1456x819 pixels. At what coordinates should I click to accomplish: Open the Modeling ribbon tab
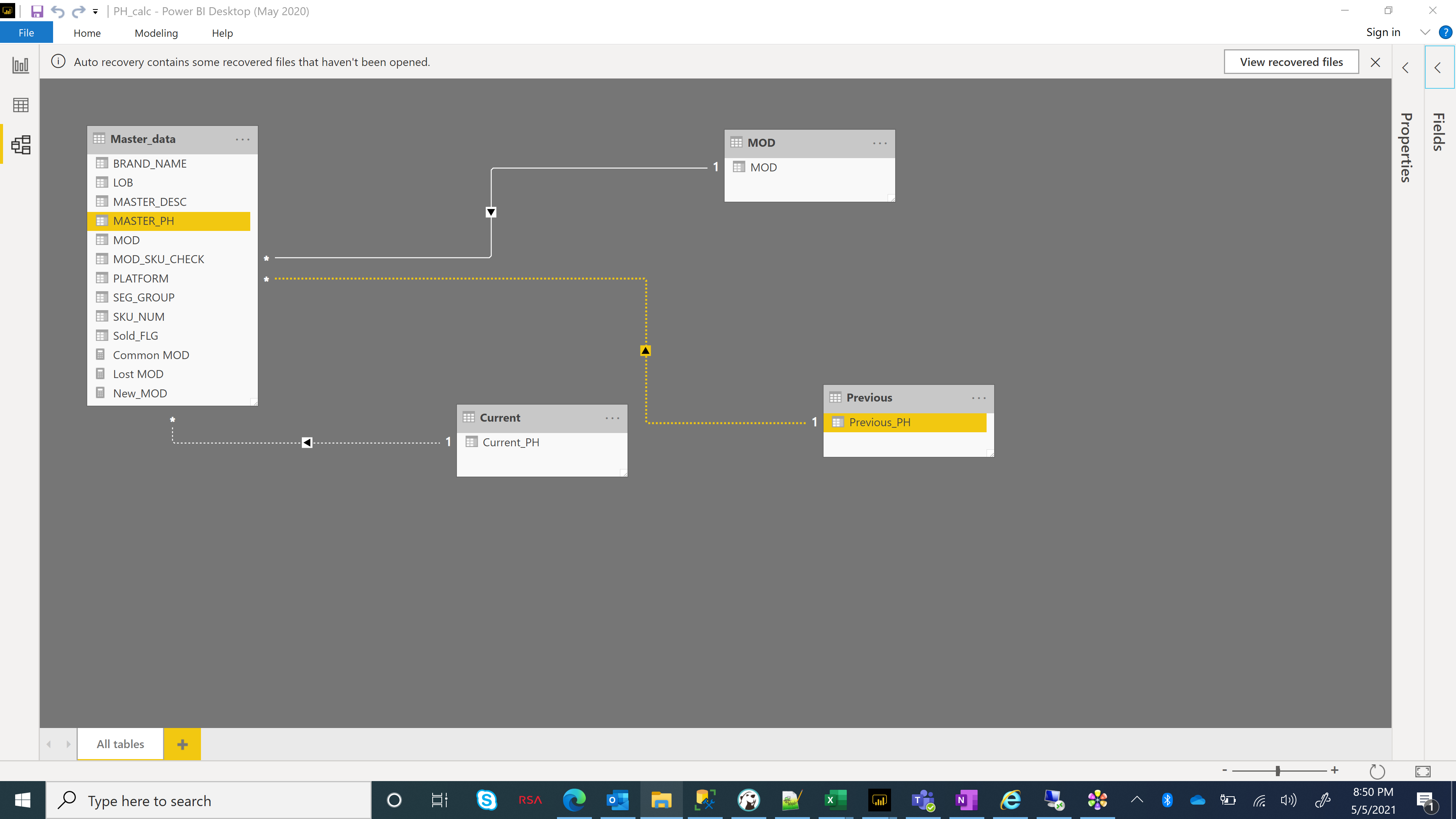(x=156, y=33)
